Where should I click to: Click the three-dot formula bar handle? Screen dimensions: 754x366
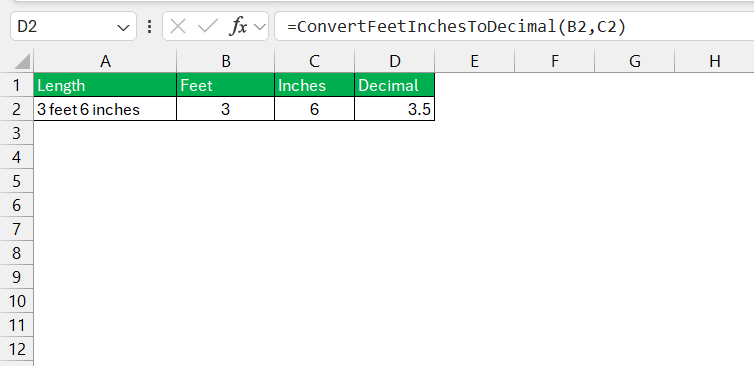point(150,26)
